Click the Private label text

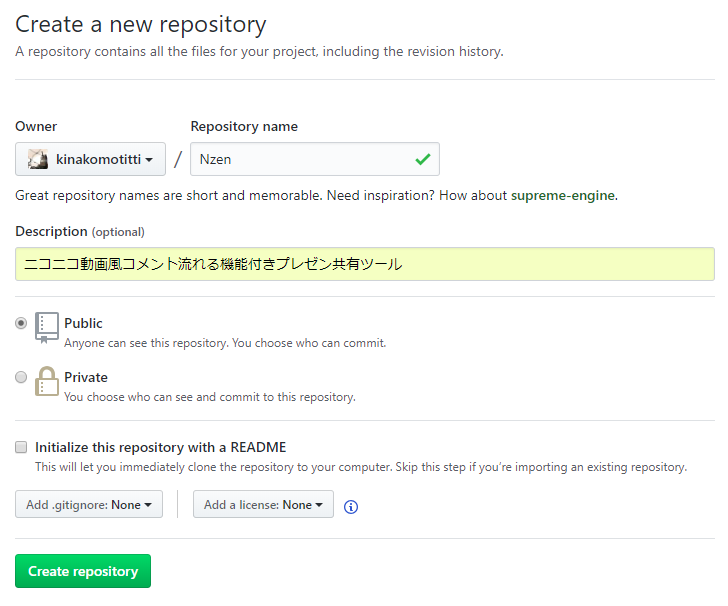86,377
